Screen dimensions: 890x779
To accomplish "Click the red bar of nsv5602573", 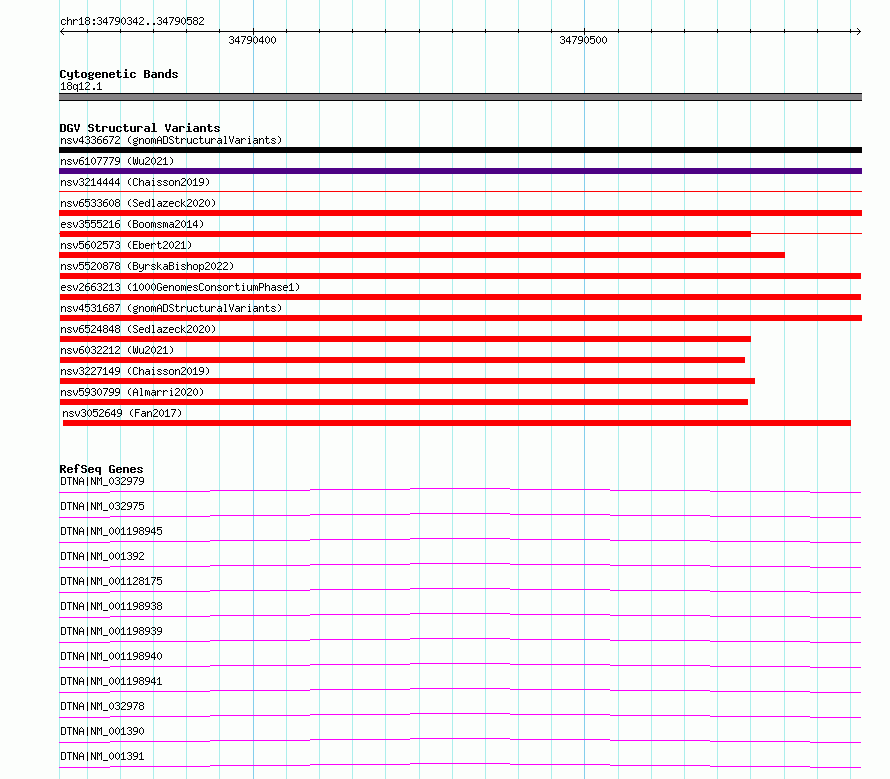I will click(x=422, y=255).
